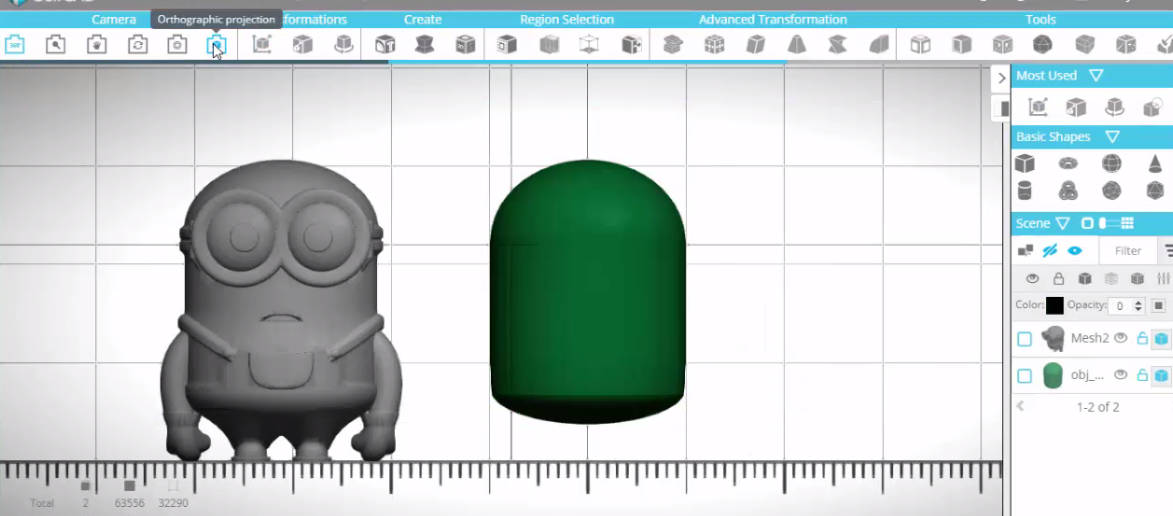This screenshot has height=516, width=1173.
Task: Add the icosahedron from Basic Shapes
Action: pos(1155,191)
